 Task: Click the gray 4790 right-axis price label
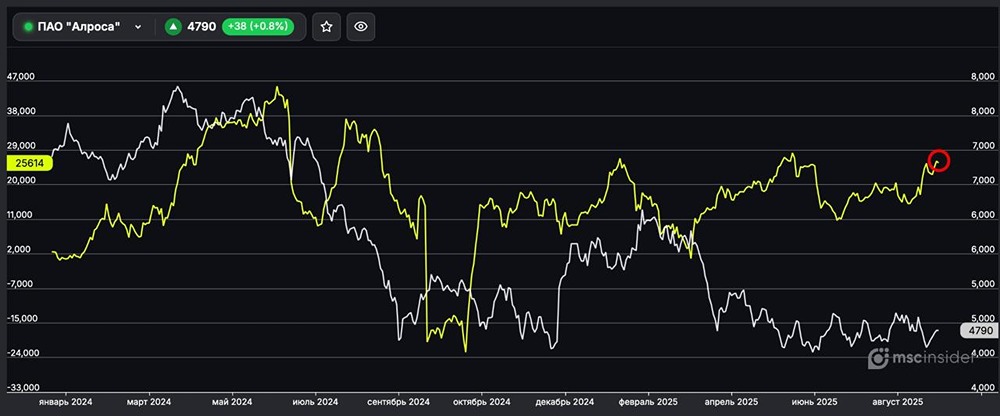pyautogui.click(x=977, y=330)
